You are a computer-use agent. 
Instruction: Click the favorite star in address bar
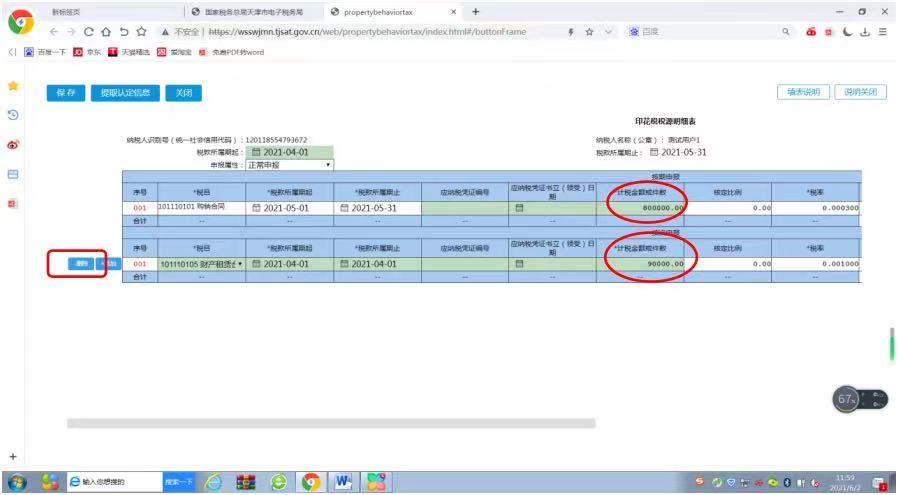pos(589,32)
